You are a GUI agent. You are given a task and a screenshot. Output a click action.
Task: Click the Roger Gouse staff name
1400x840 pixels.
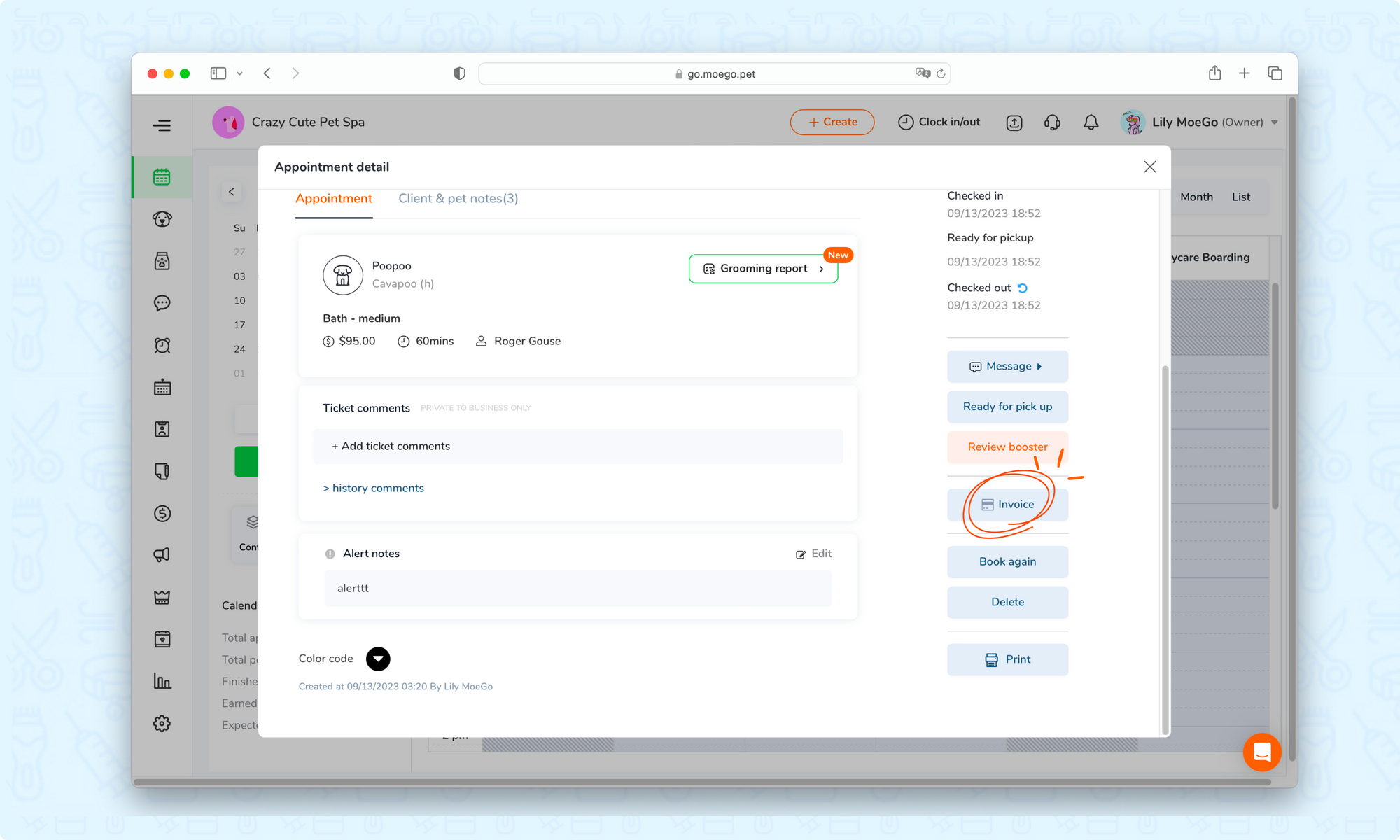(x=527, y=341)
